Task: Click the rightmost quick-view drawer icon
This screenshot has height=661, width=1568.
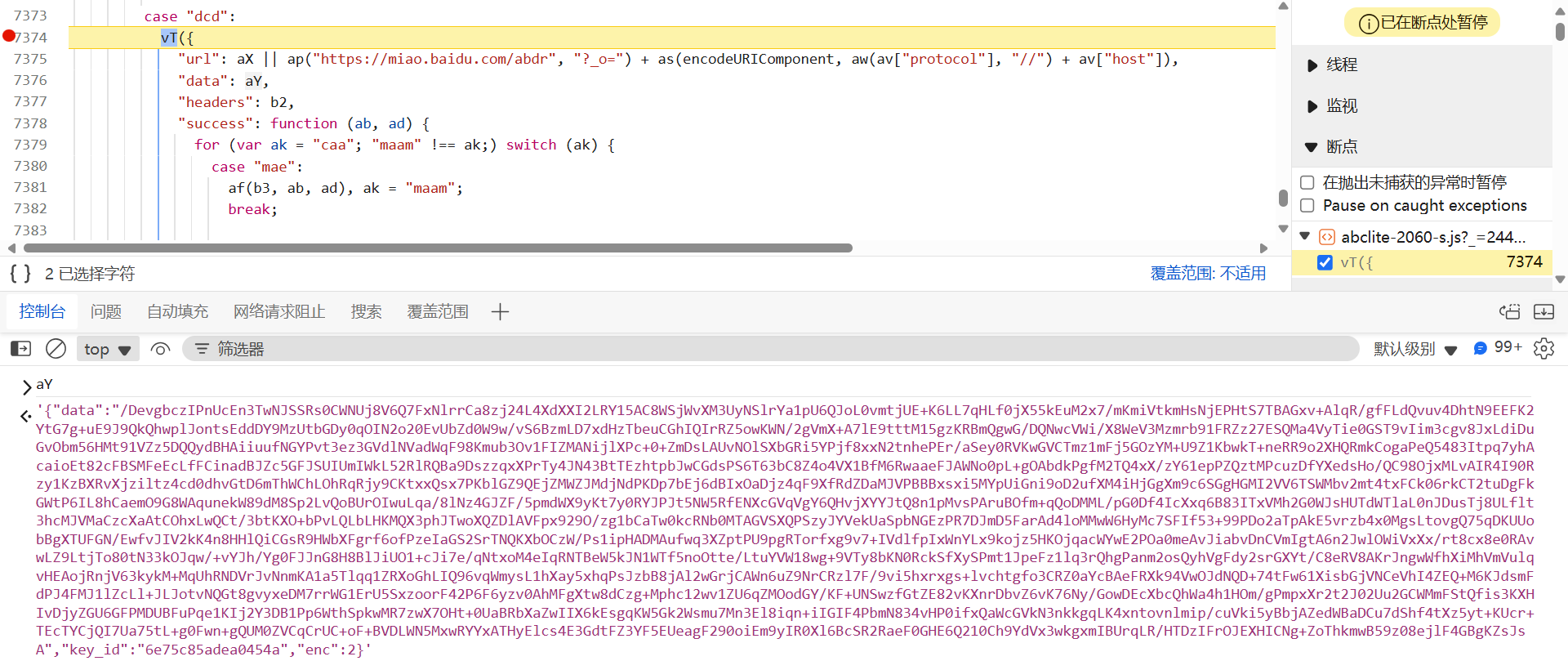Action: click(x=1544, y=311)
